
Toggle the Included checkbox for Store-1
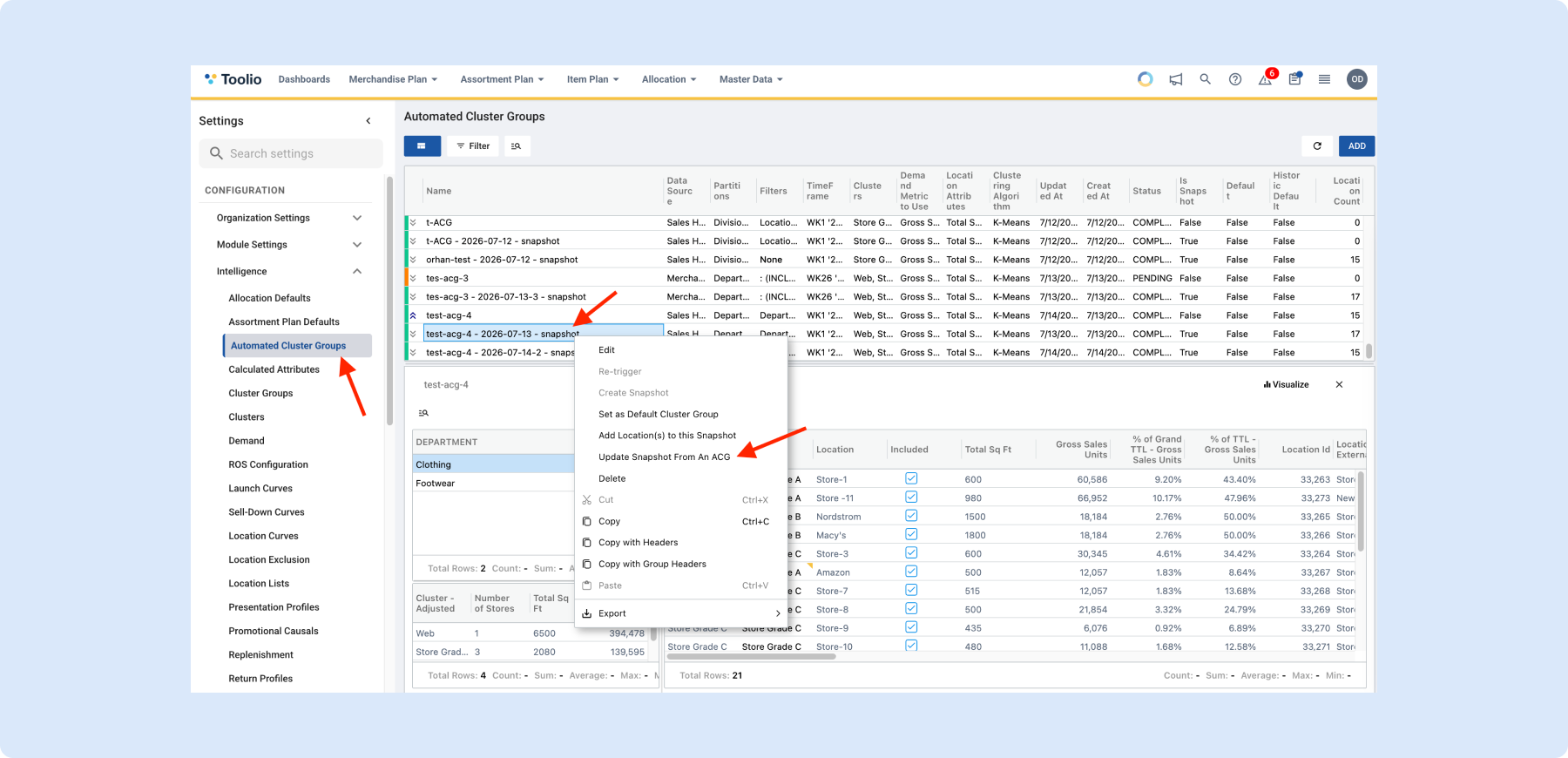(x=911, y=478)
